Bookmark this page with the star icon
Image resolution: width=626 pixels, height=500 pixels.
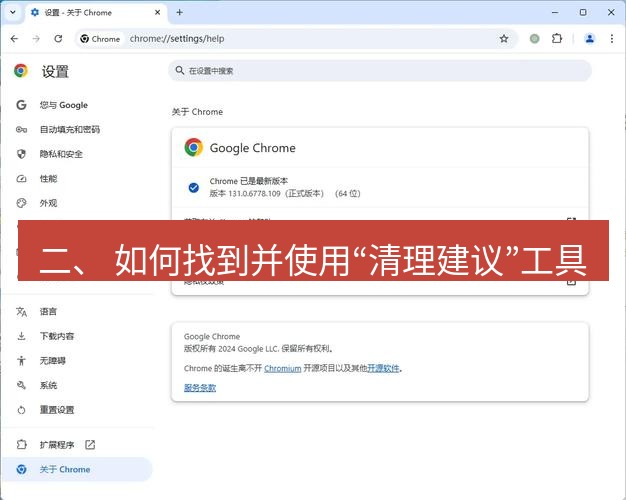pyautogui.click(x=504, y=39)
